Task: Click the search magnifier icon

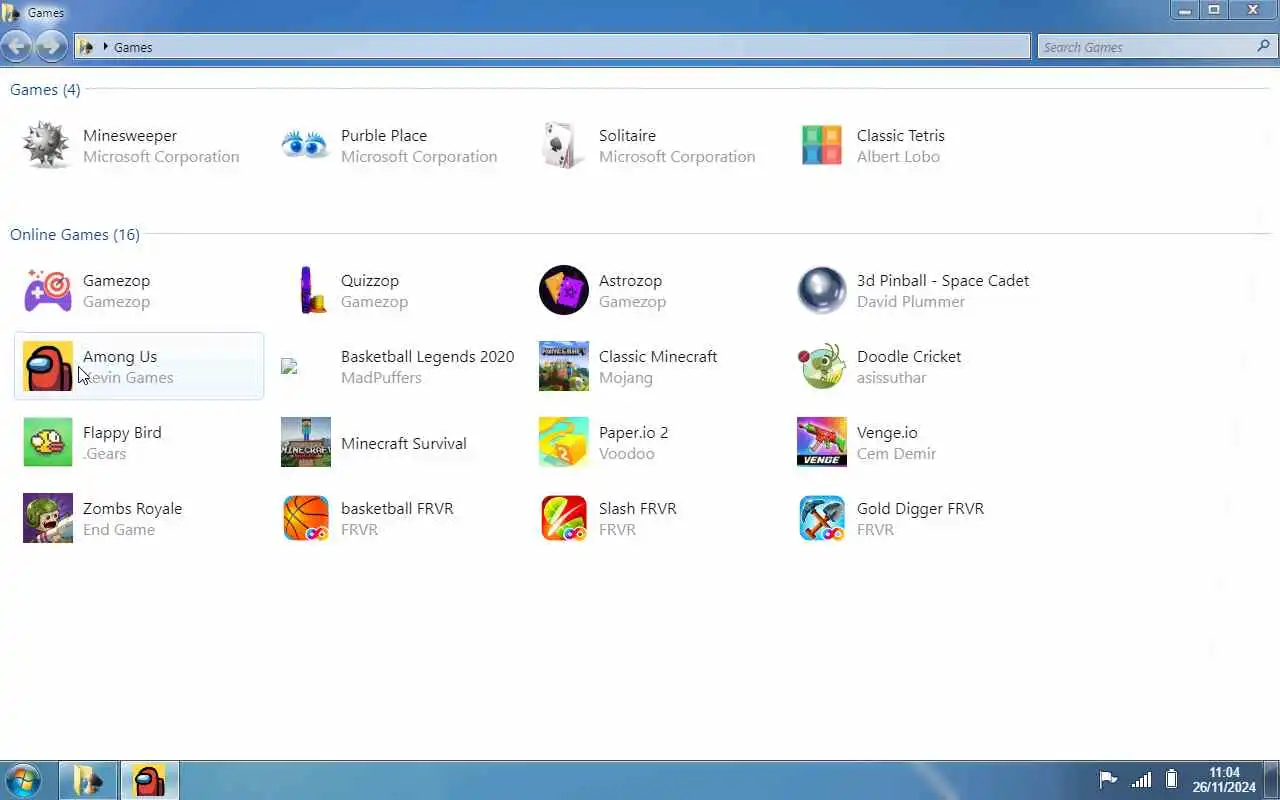Action: point(1263,46)
